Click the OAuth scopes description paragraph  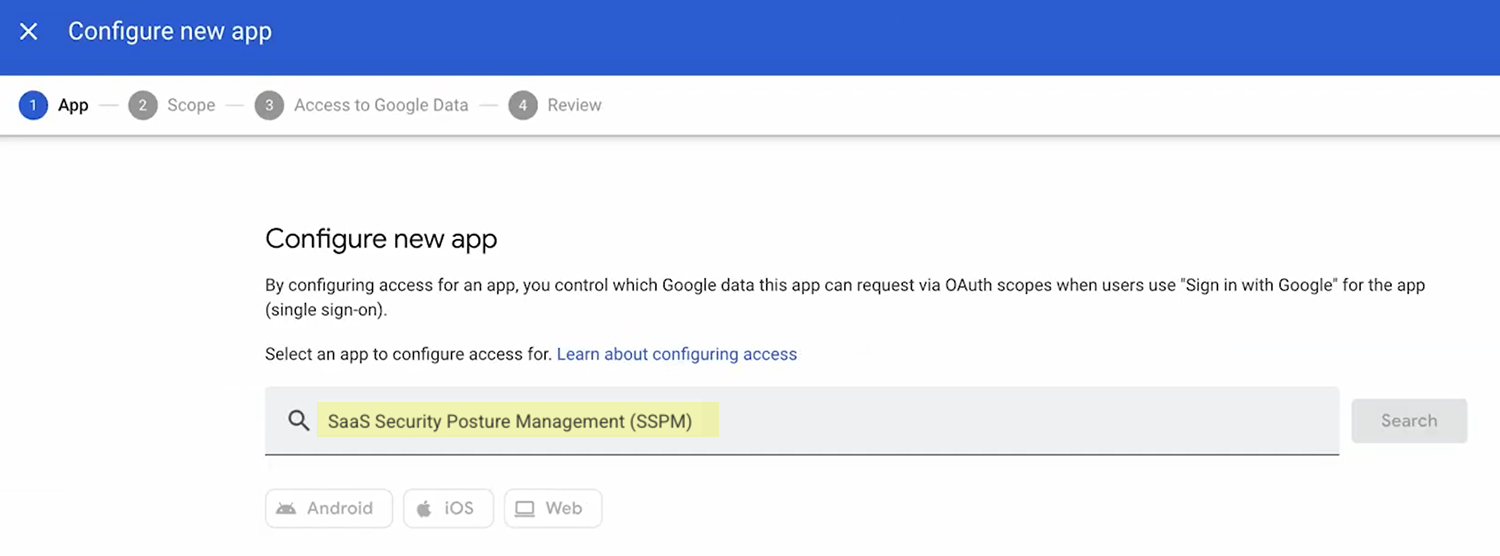coord(845,298)
